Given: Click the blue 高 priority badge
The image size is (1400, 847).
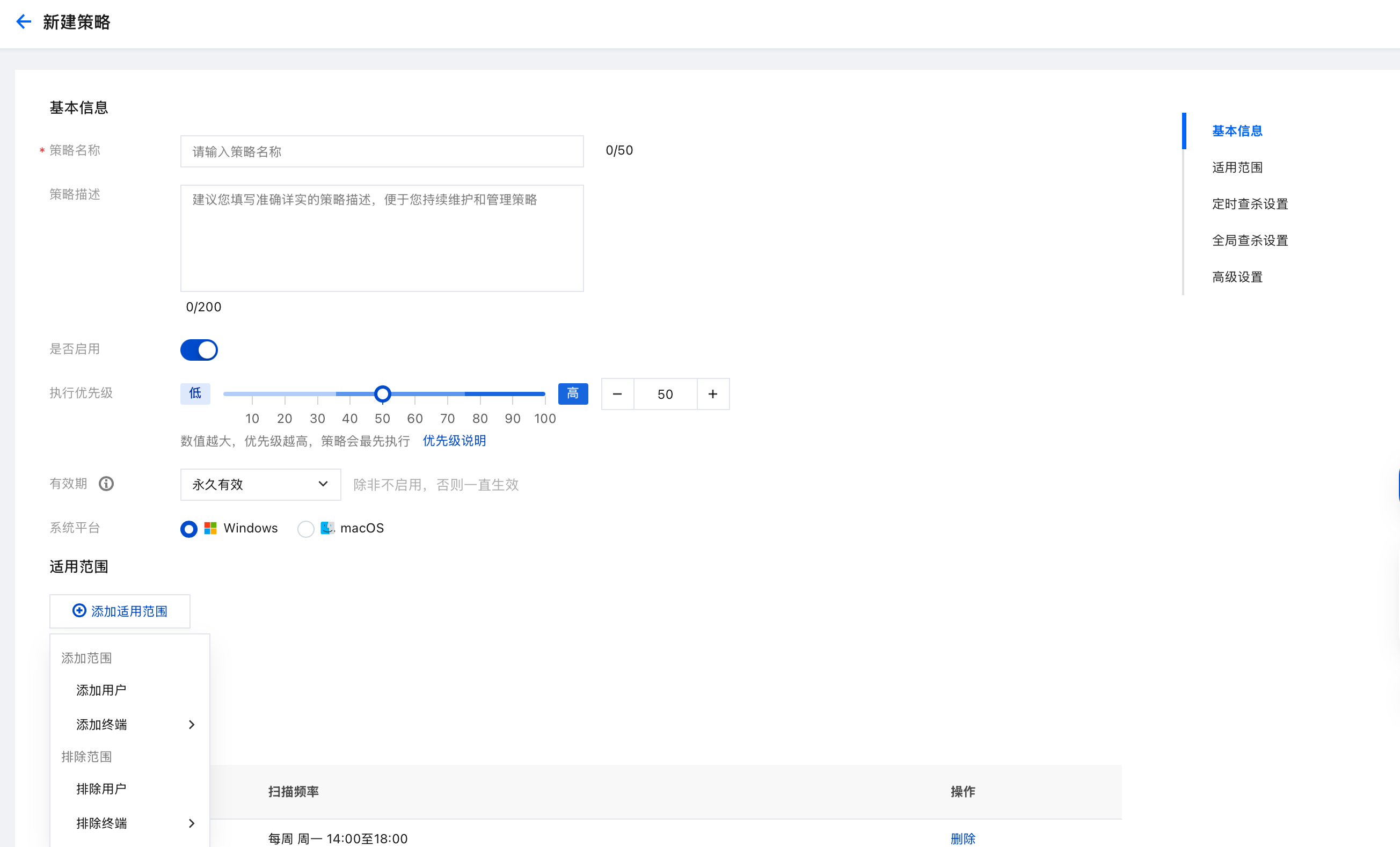Looking at the screenshot, I should [x=573, y=393].
